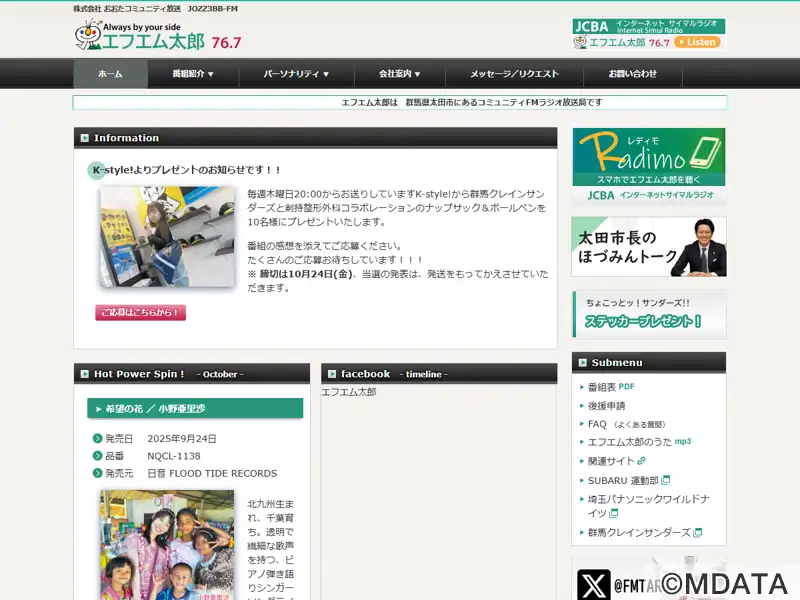The height and width of the screenshot is (600, 800).
Task: Open the Radimo smartphone app banner
Action: tap(648, 165)
